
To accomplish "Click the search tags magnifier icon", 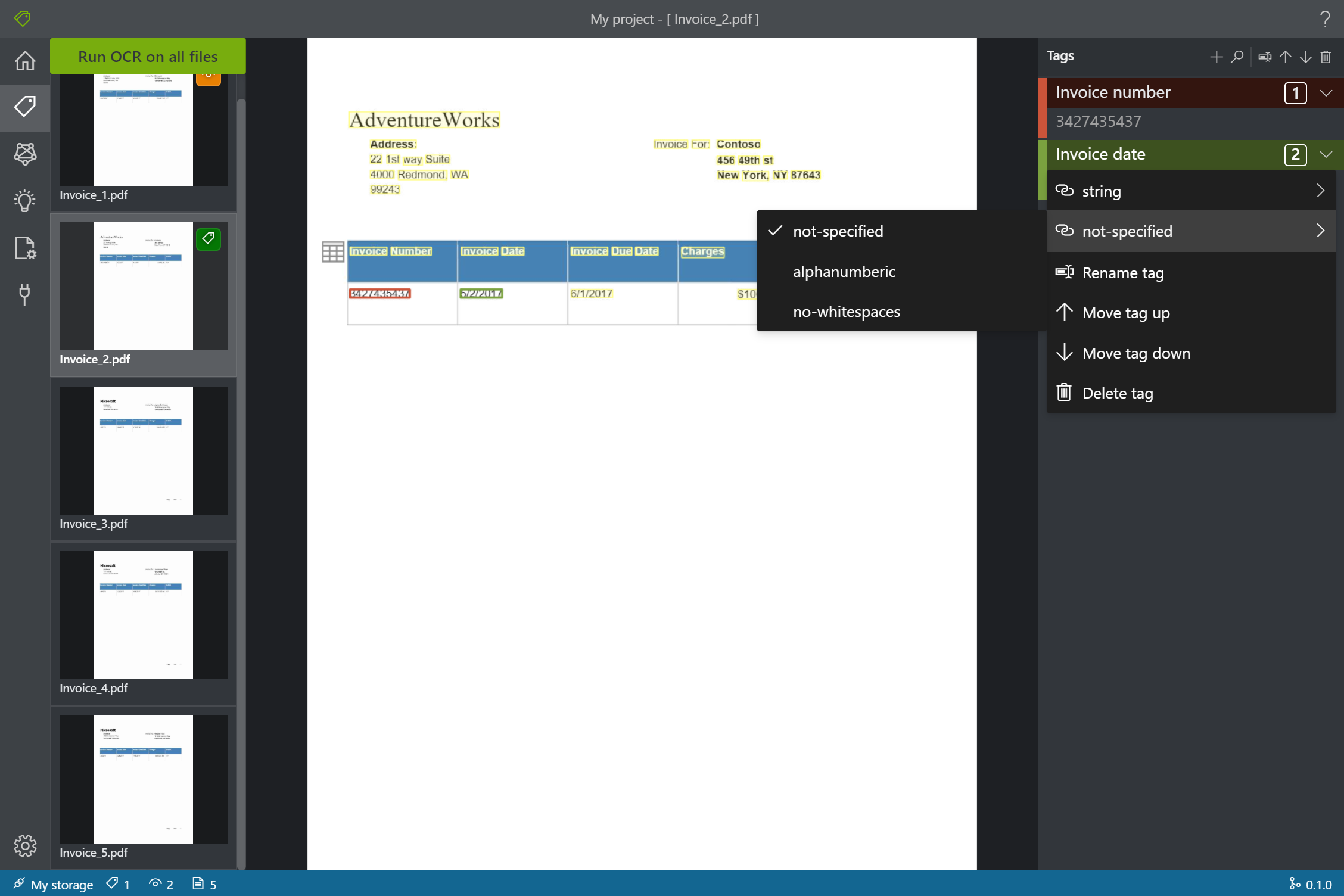I will pos(1237,57).
